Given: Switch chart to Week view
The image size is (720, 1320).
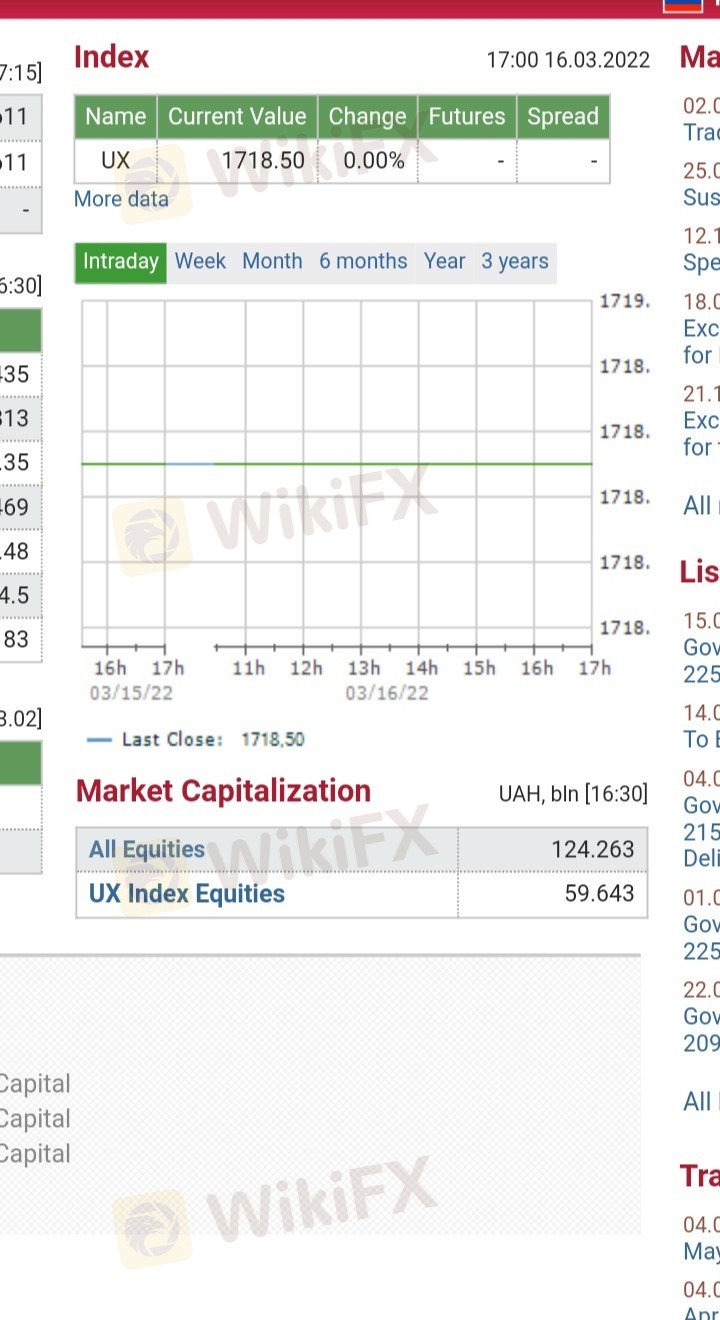Looking at the screenshot, I should coord(200,262).
